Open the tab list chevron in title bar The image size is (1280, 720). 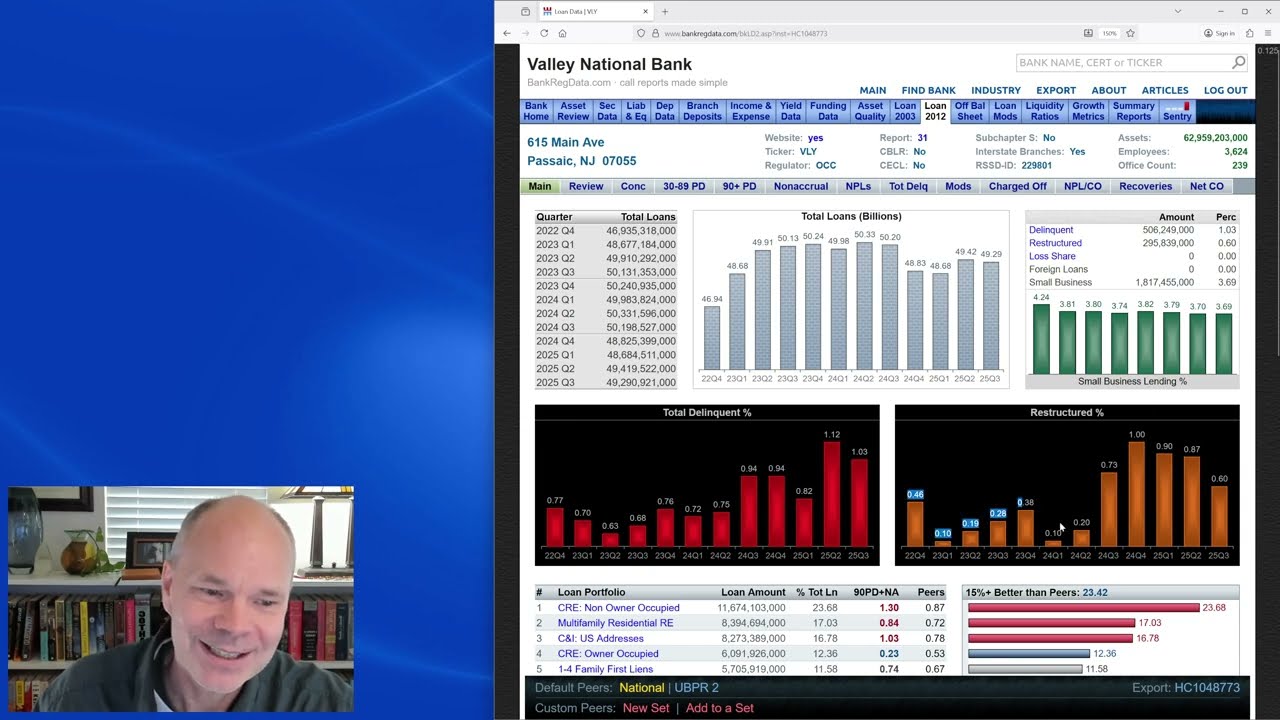coord(1178,11)
